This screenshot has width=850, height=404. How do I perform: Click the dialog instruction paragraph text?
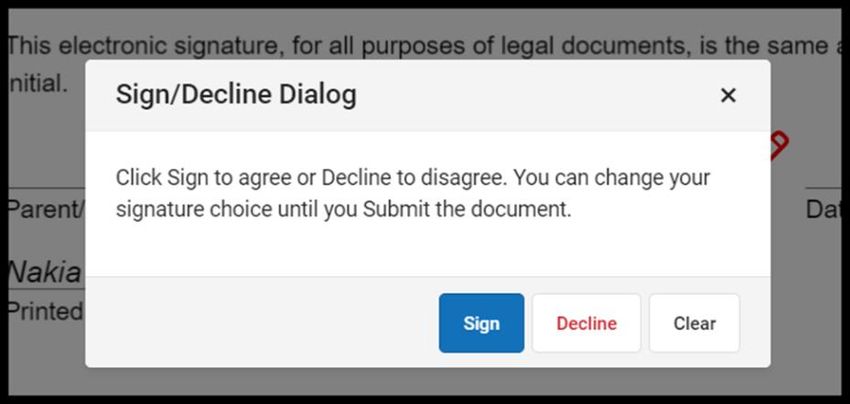pyautogui.click(x=413, y=194)
